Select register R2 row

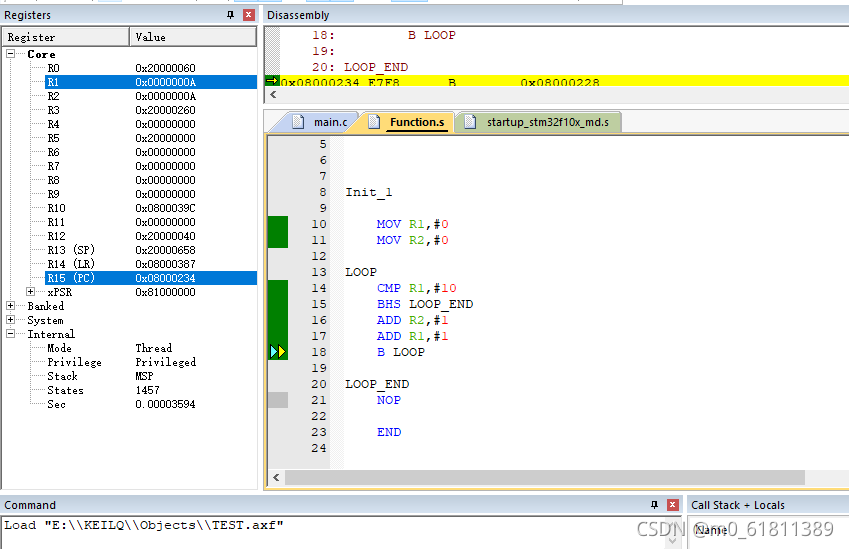[151, 96]
